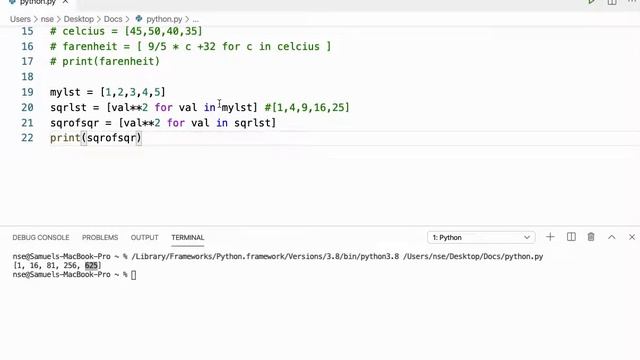Screen dimensions: 640x360
Task: Click the terminal command path line
Action: (278, 257)
